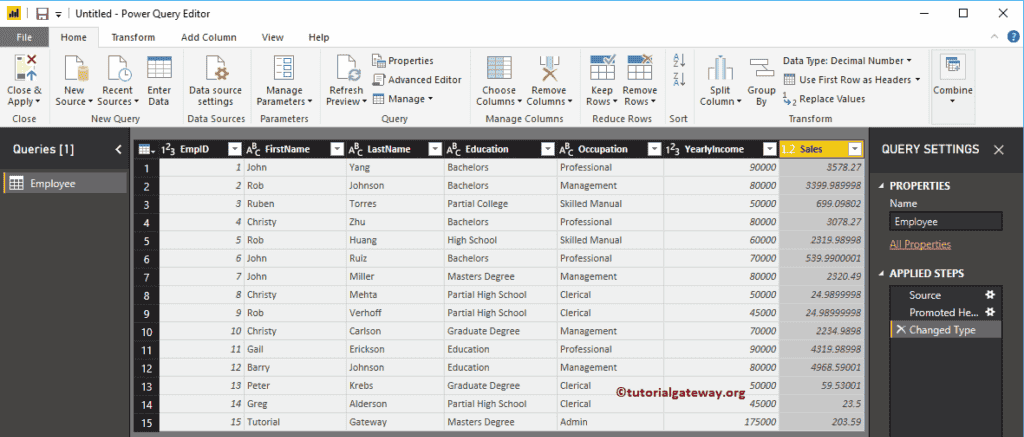Select the Promoted Headers applied step
The image size is (1024, 437).
point(945,312)
